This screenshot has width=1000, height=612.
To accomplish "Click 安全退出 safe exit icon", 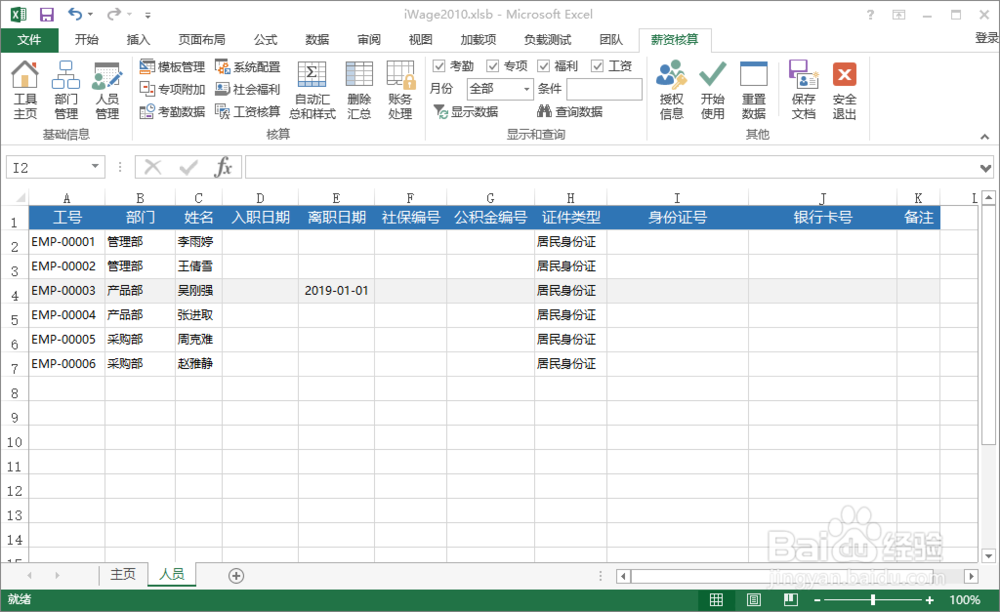I will pos(844,89).
